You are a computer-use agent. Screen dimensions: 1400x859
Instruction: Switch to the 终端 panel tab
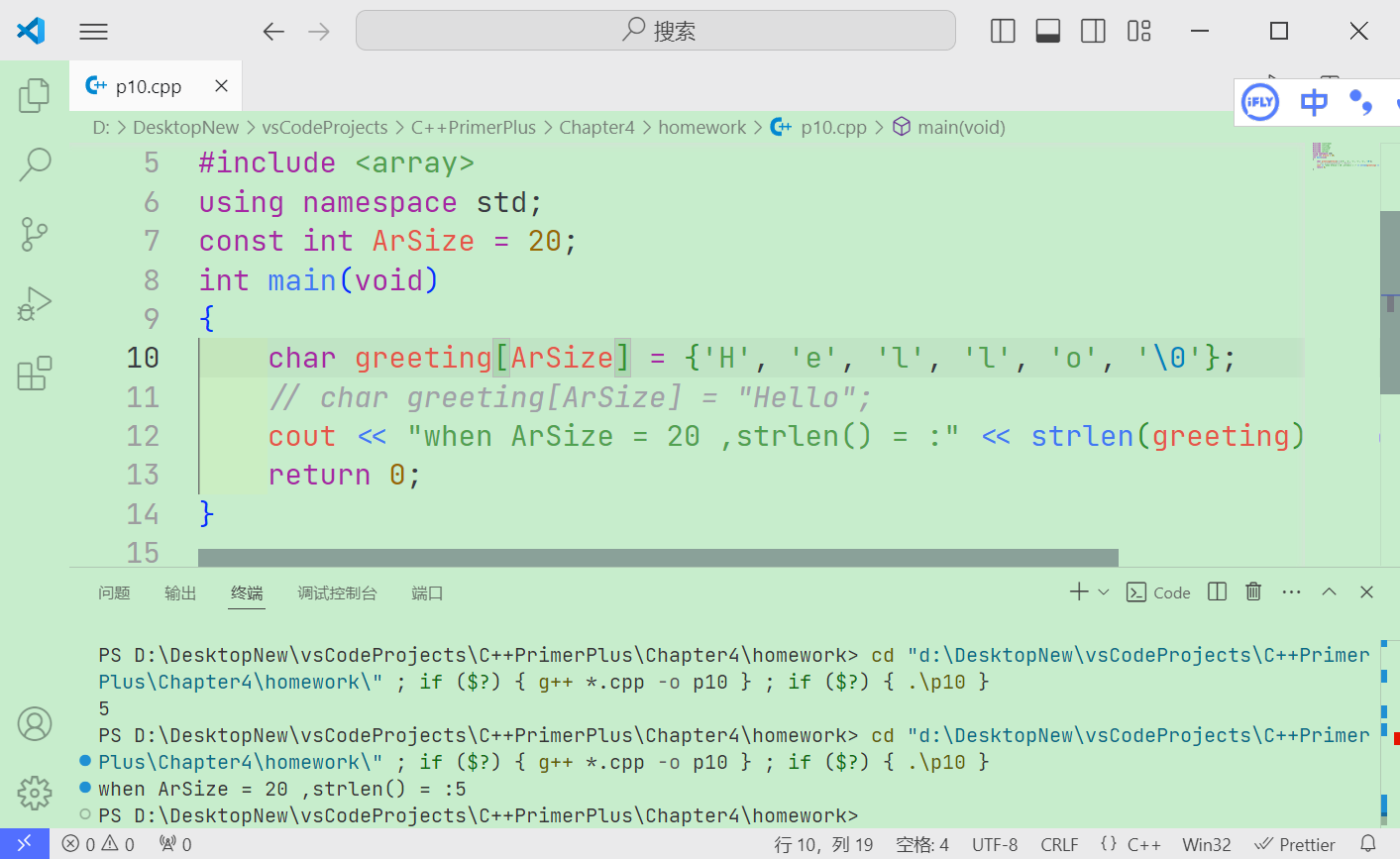247,592
